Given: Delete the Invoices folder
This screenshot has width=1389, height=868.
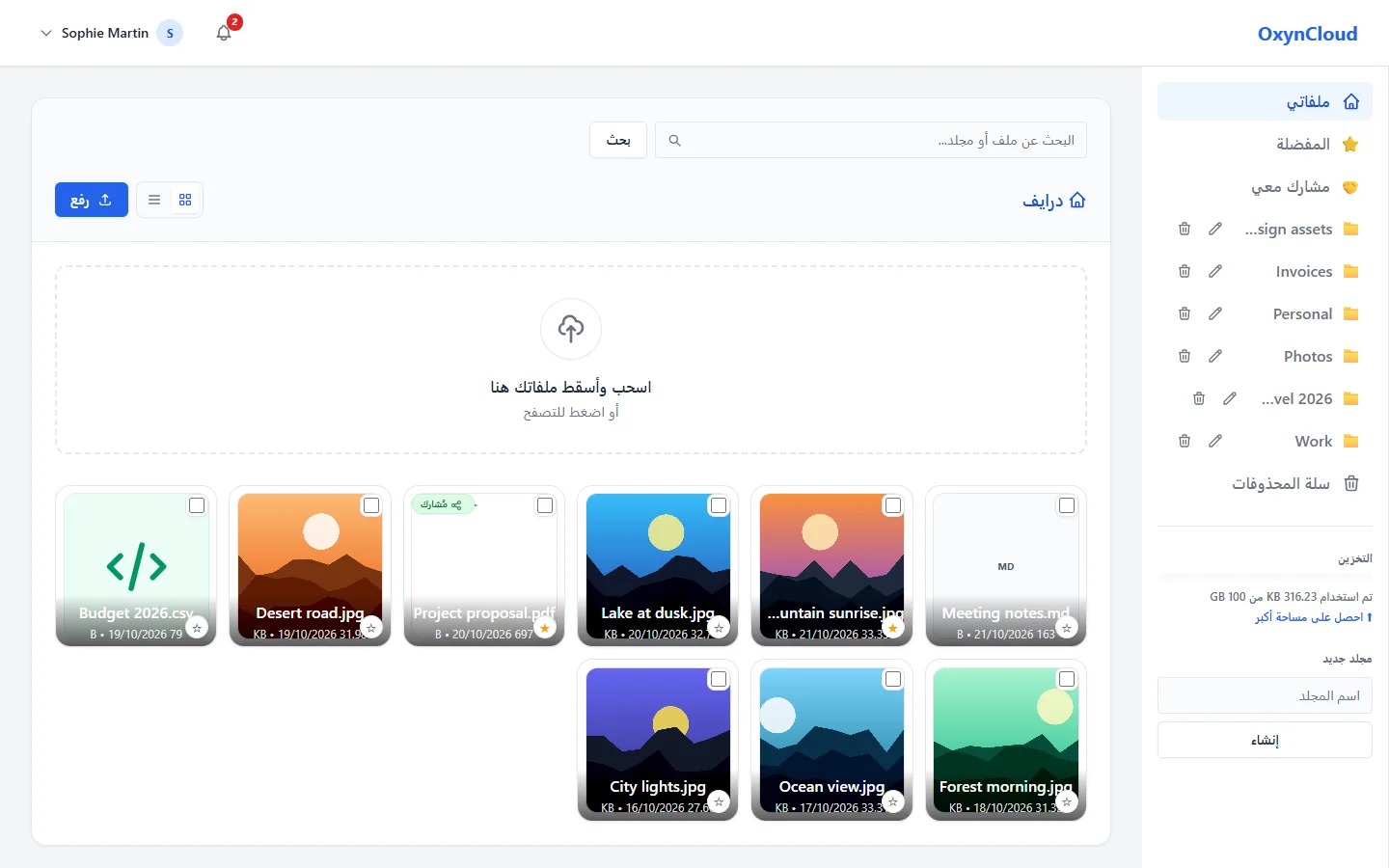Looking at the screenshot, I should tap(1185, 271).
